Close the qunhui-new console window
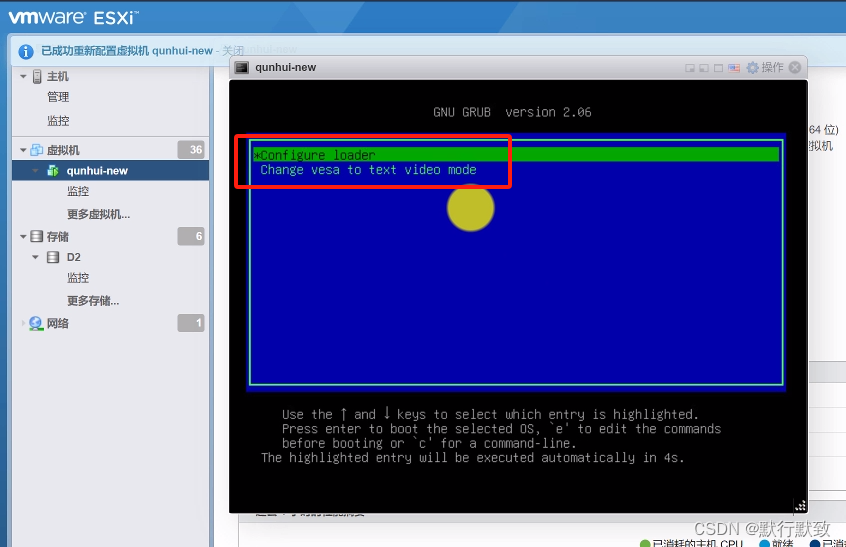The height and width of the screenshot is (547, 846). coord(795,67)
